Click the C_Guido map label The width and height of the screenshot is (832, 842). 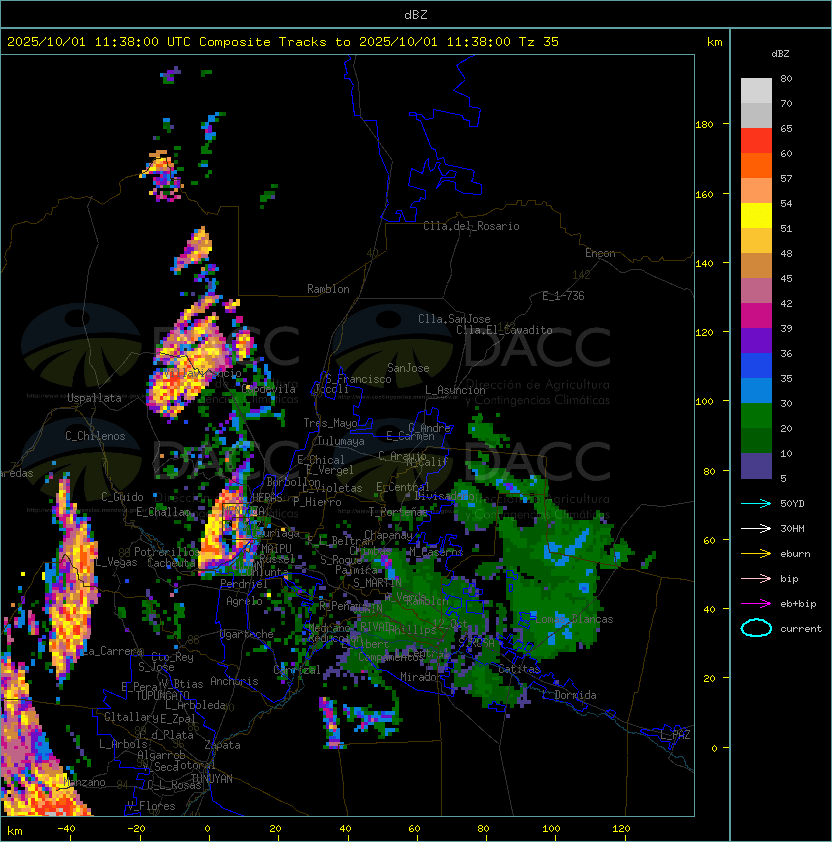122,497
